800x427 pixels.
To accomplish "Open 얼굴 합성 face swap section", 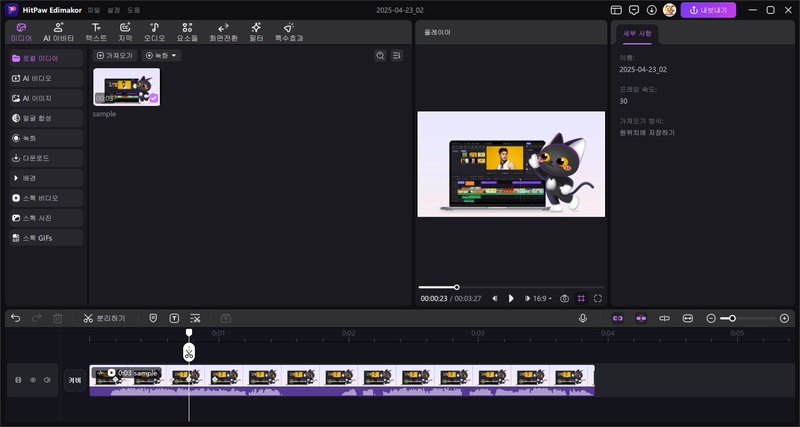I will (x=46, y=118).
